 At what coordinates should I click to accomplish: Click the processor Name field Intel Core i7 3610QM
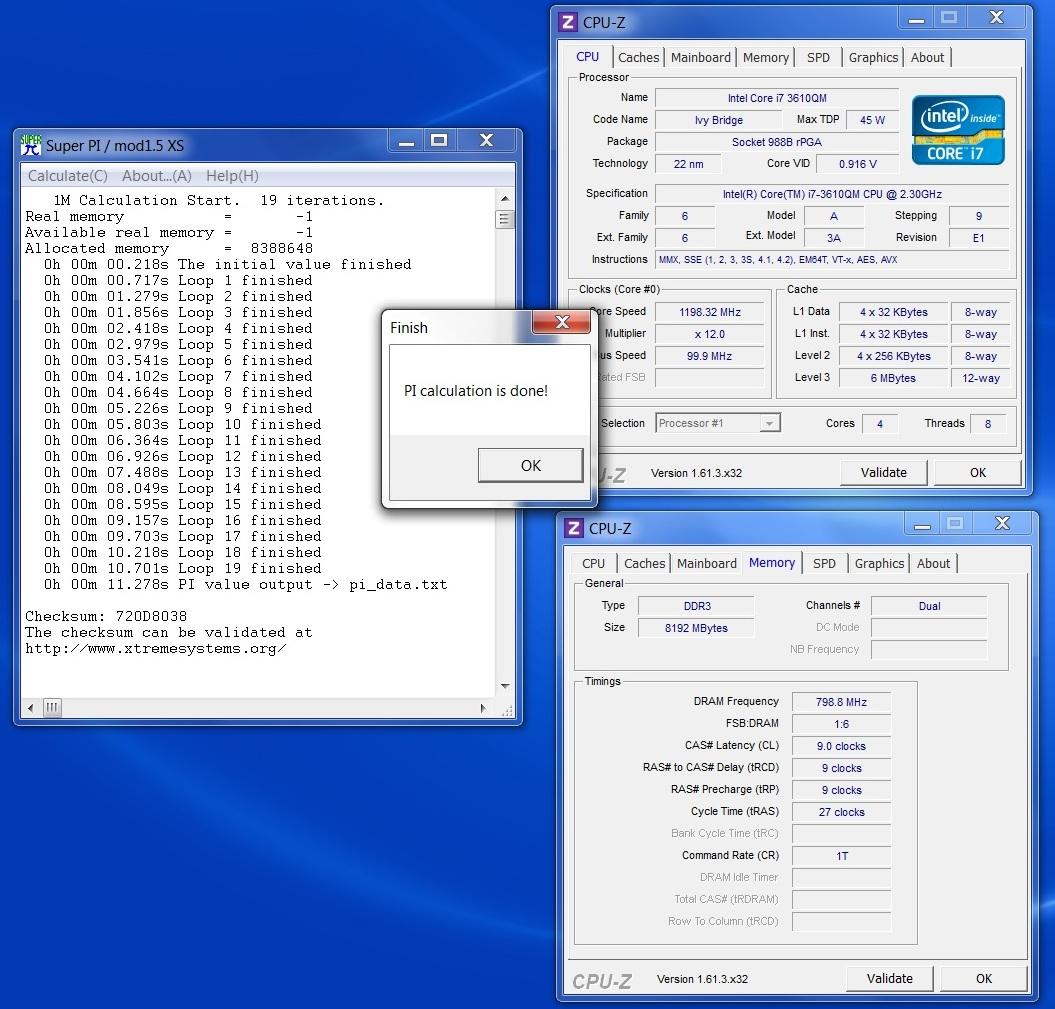(777, 98)
